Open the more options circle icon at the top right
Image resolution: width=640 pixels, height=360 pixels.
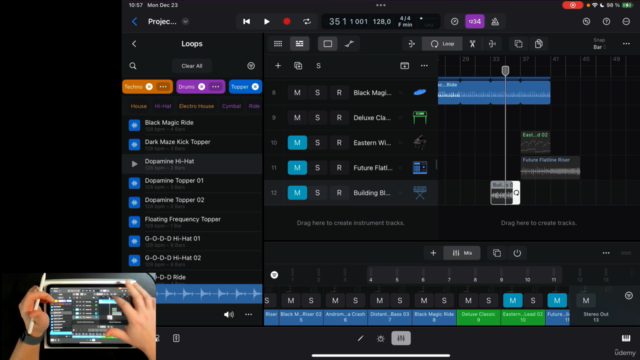626,22
